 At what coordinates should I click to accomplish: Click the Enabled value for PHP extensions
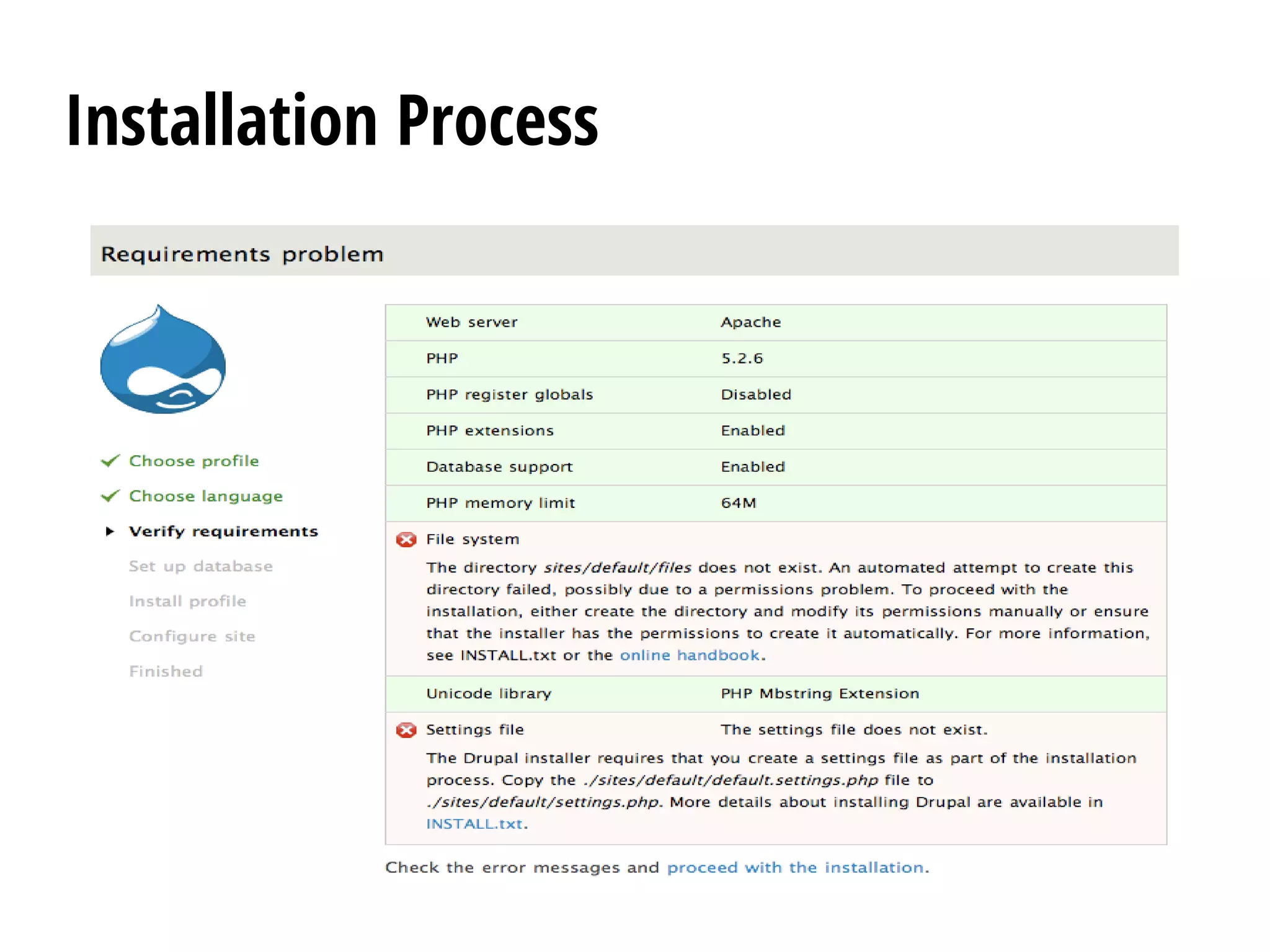[753, 430]
